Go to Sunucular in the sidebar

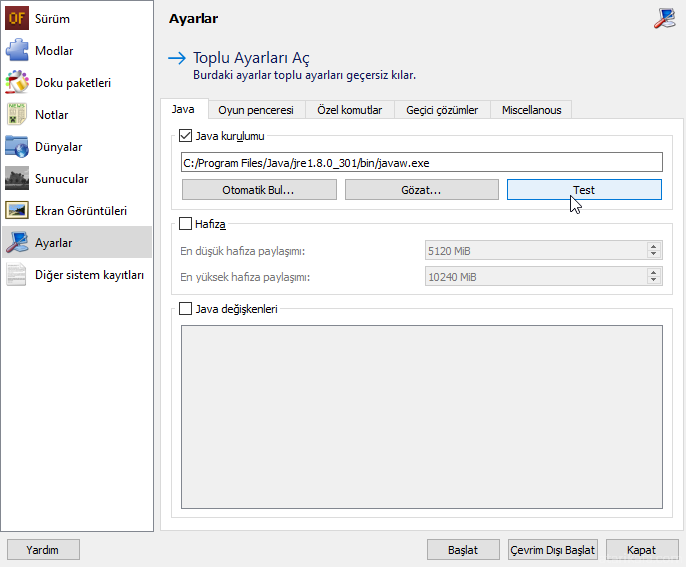(x=77, y=178)
